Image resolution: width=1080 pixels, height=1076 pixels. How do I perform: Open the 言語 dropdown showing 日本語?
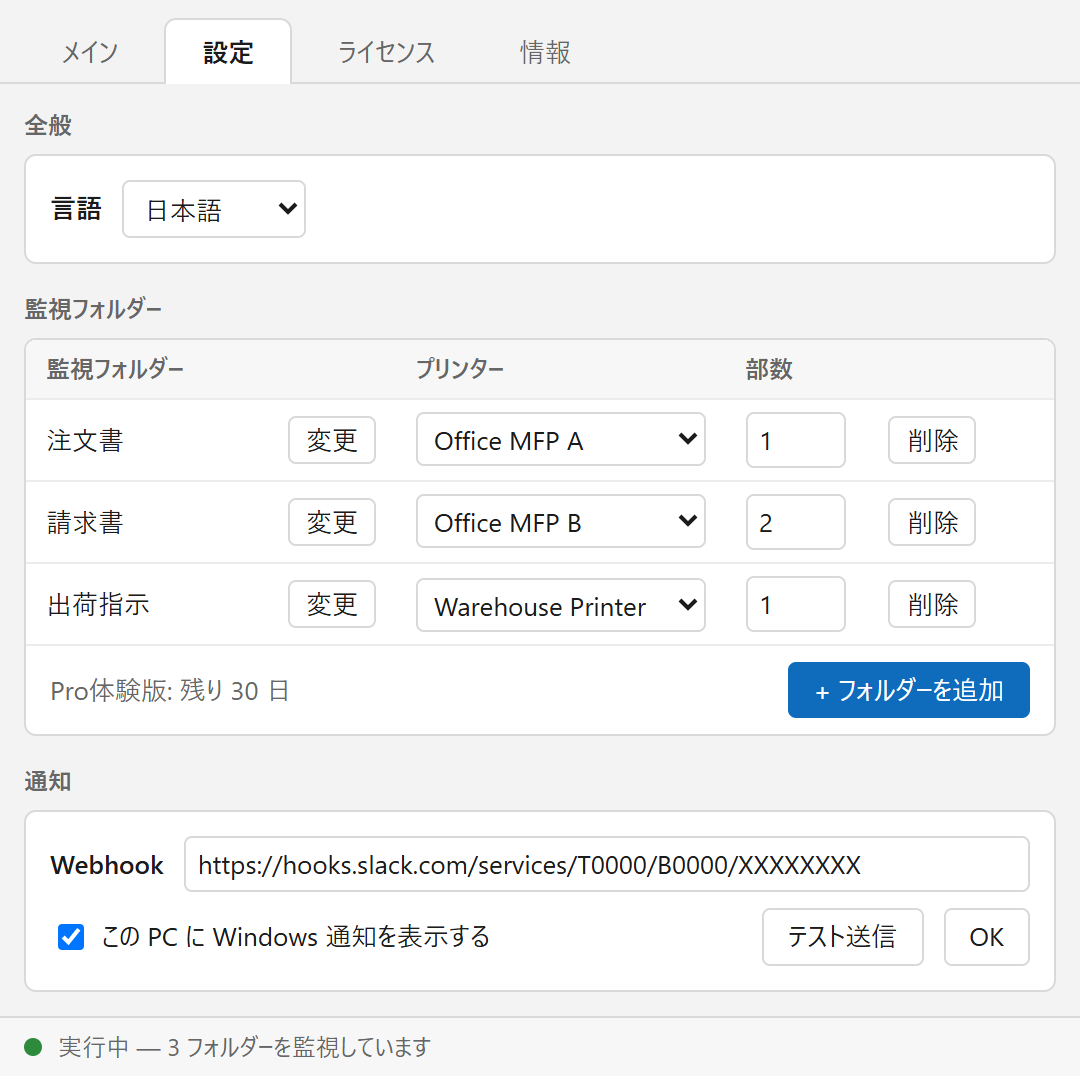214,209
